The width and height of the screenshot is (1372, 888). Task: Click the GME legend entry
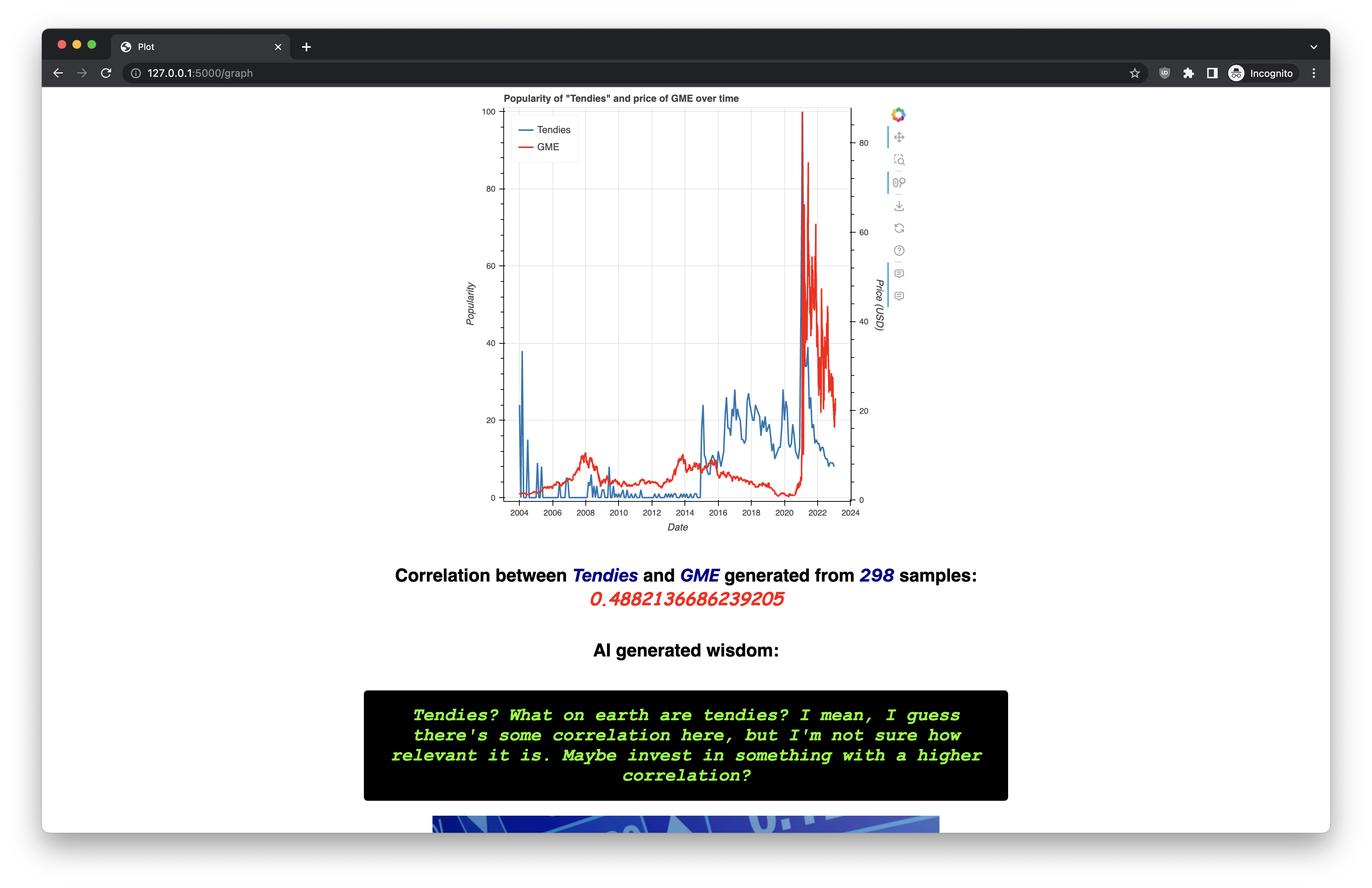pyautogui.click(x=547, y=147)
